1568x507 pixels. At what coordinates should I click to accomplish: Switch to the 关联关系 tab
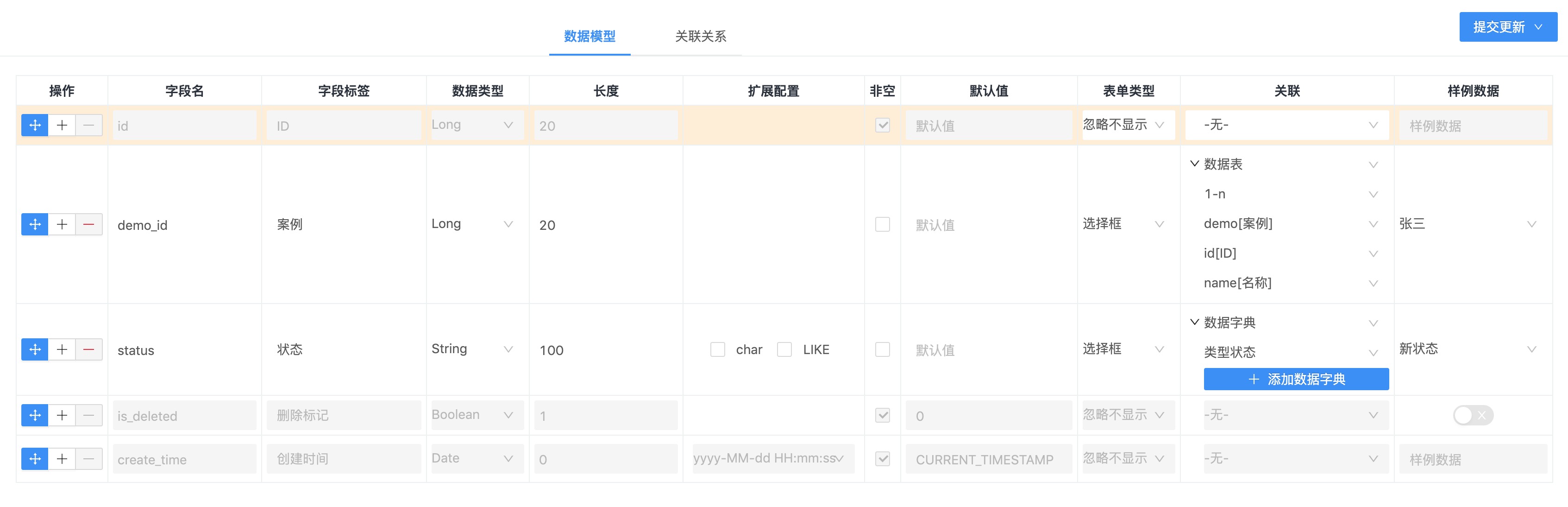(700, 37)
